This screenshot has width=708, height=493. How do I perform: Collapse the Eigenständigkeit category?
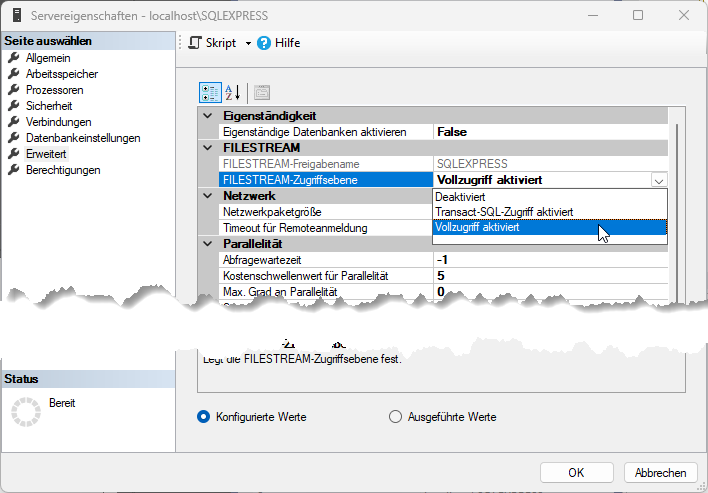click(208, 116)
